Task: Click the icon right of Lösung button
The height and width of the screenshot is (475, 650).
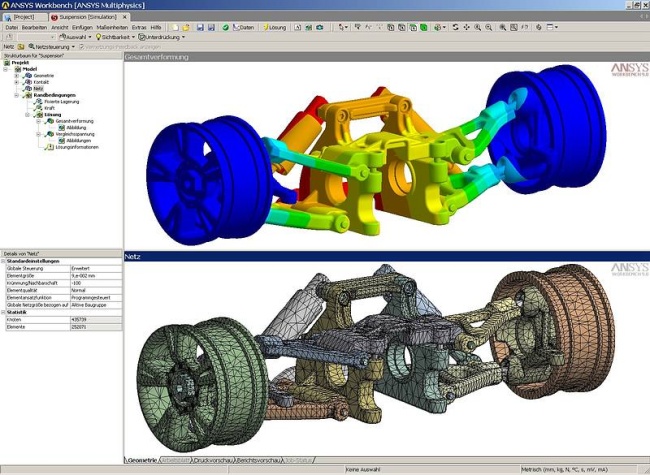Action: tap(297, 27)
